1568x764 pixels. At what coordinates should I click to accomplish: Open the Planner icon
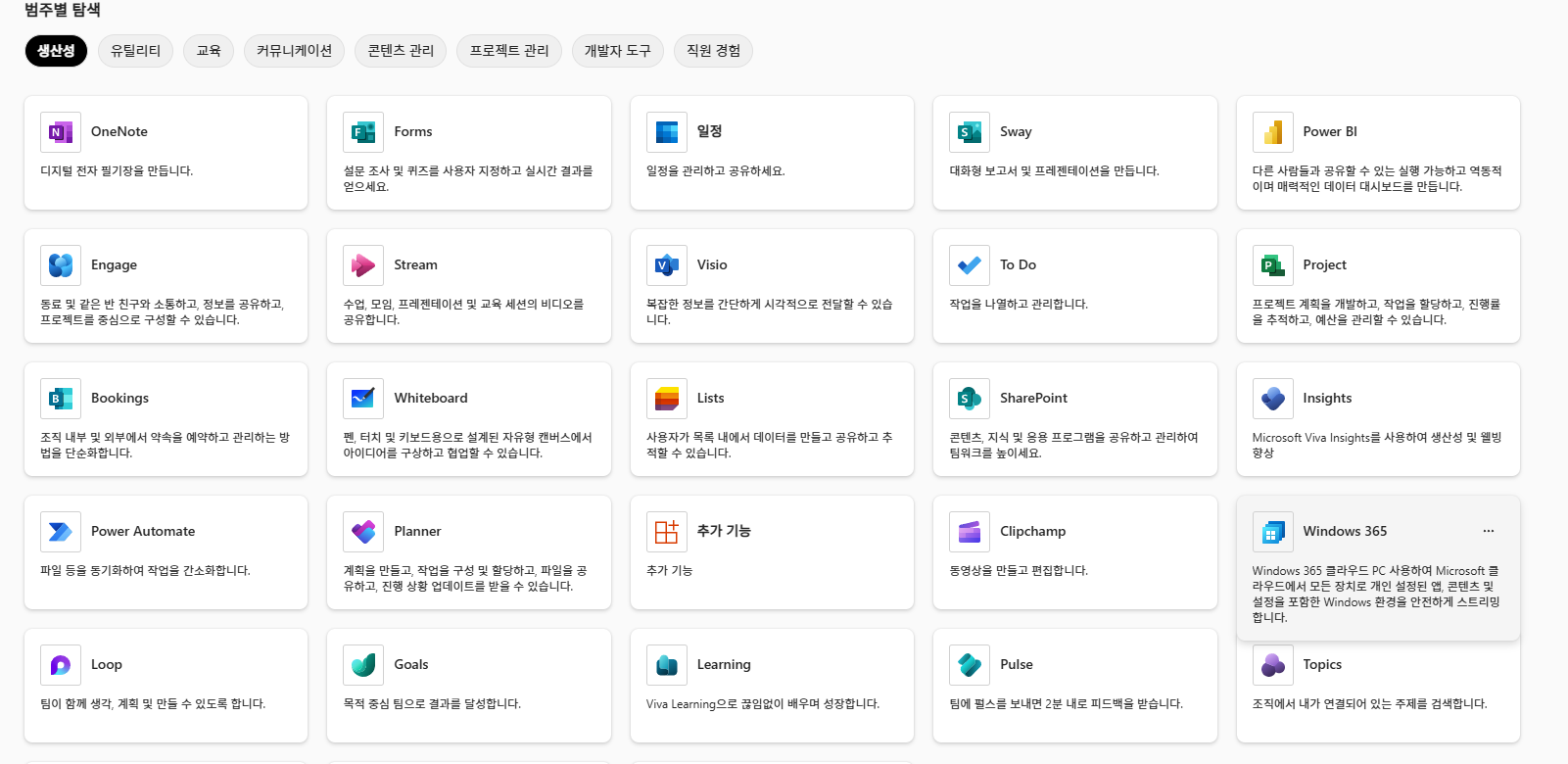(x=363, y=531)
